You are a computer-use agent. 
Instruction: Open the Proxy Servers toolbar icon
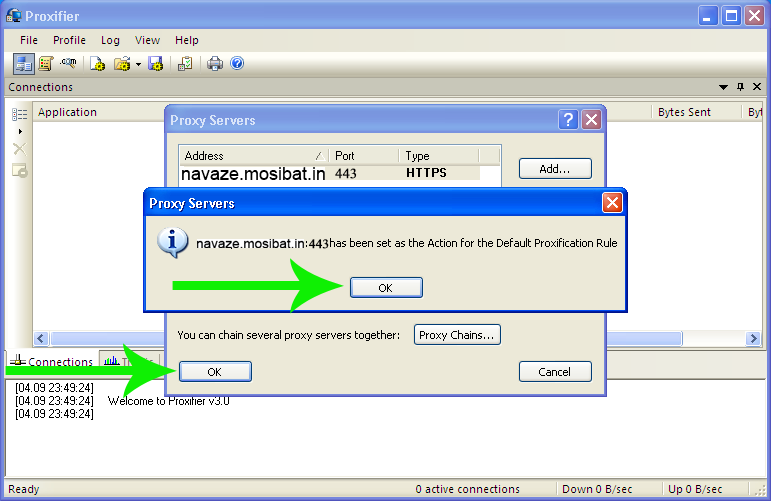tap(23, 64)
